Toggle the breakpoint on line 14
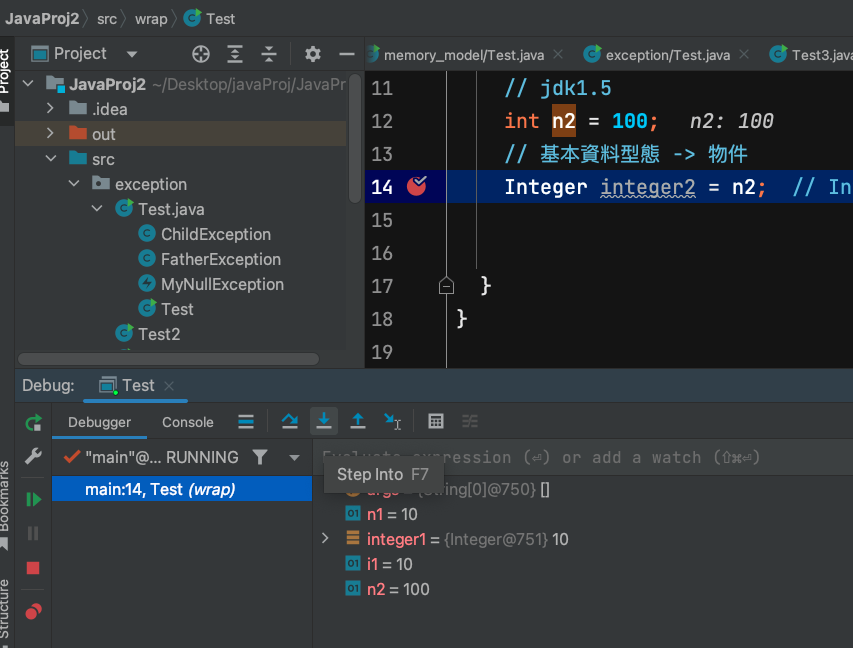Image resolution: width=853 pixels, height=648 pixels. point(417,186)
